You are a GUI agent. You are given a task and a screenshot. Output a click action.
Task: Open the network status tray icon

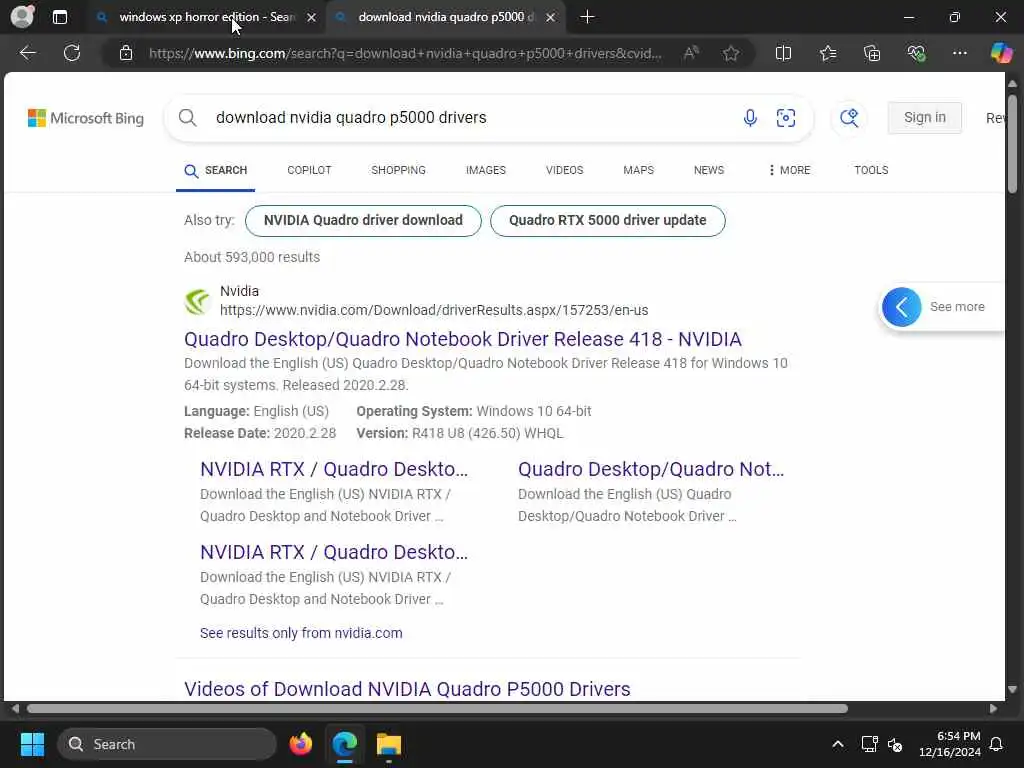pyautogui.click(x=869, y=744)
